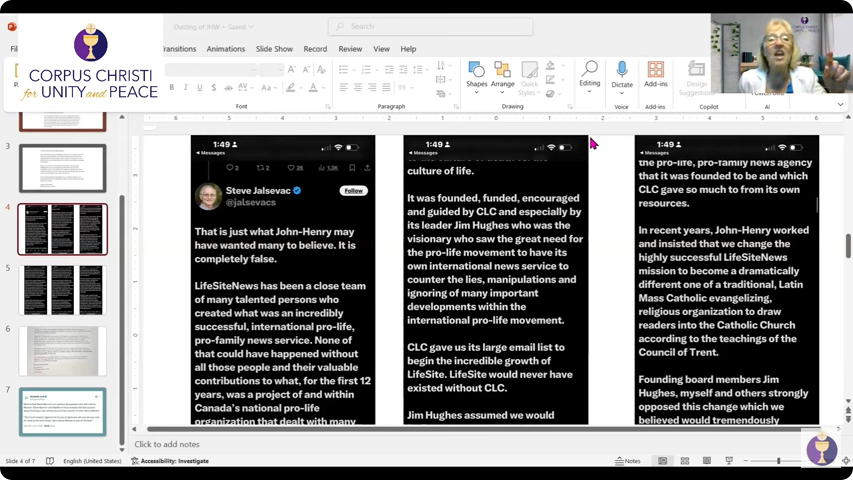The height and width of the screenshot is (480, 853).
Task: Open the font name combo box
Action: coord(211,69)
